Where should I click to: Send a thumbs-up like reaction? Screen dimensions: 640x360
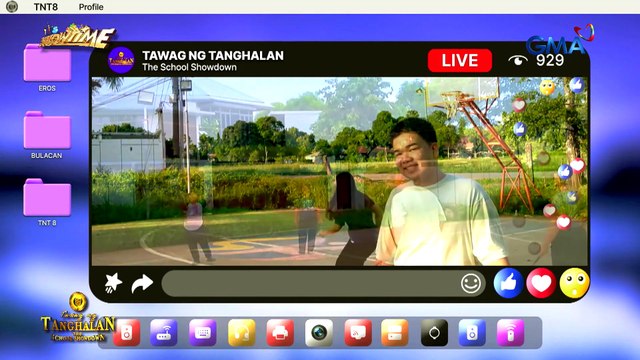[x=508, y=283]
